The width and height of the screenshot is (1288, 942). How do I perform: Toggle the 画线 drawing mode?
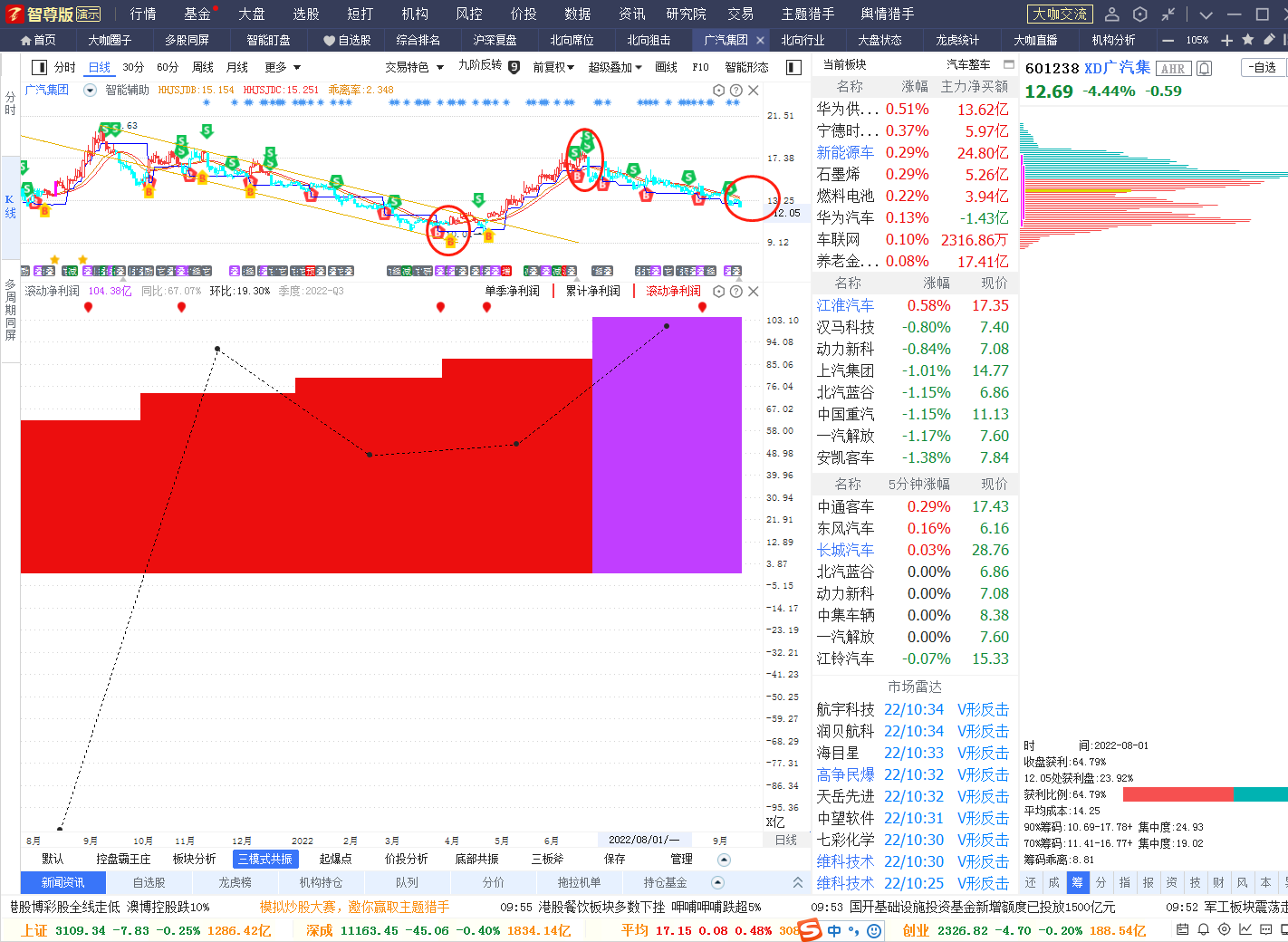click(667, 67)
